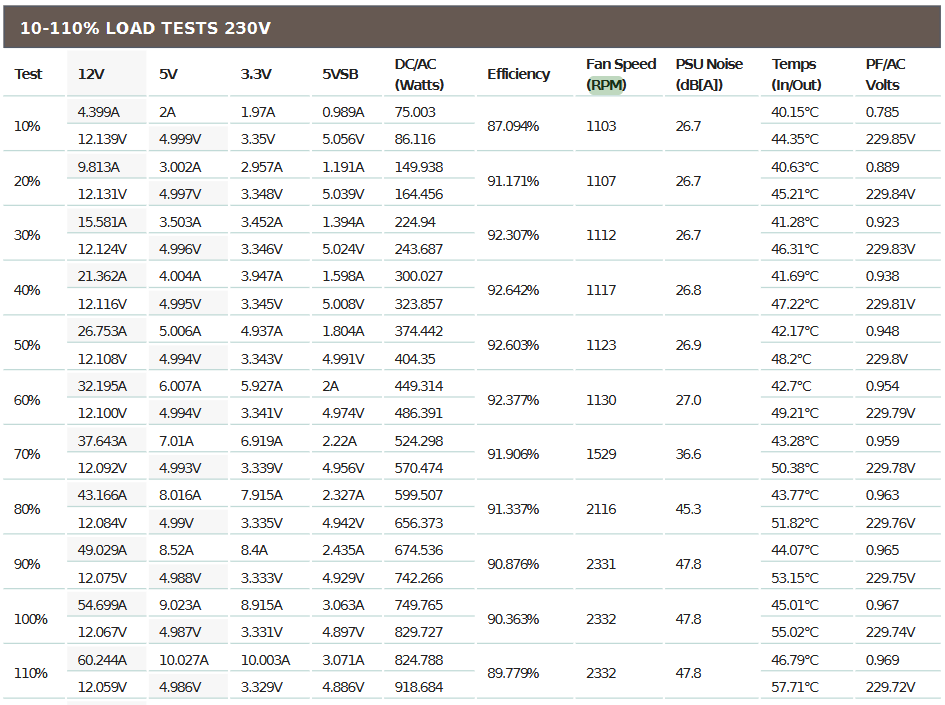Select the 10% test row label

click(x=27, y=127)
